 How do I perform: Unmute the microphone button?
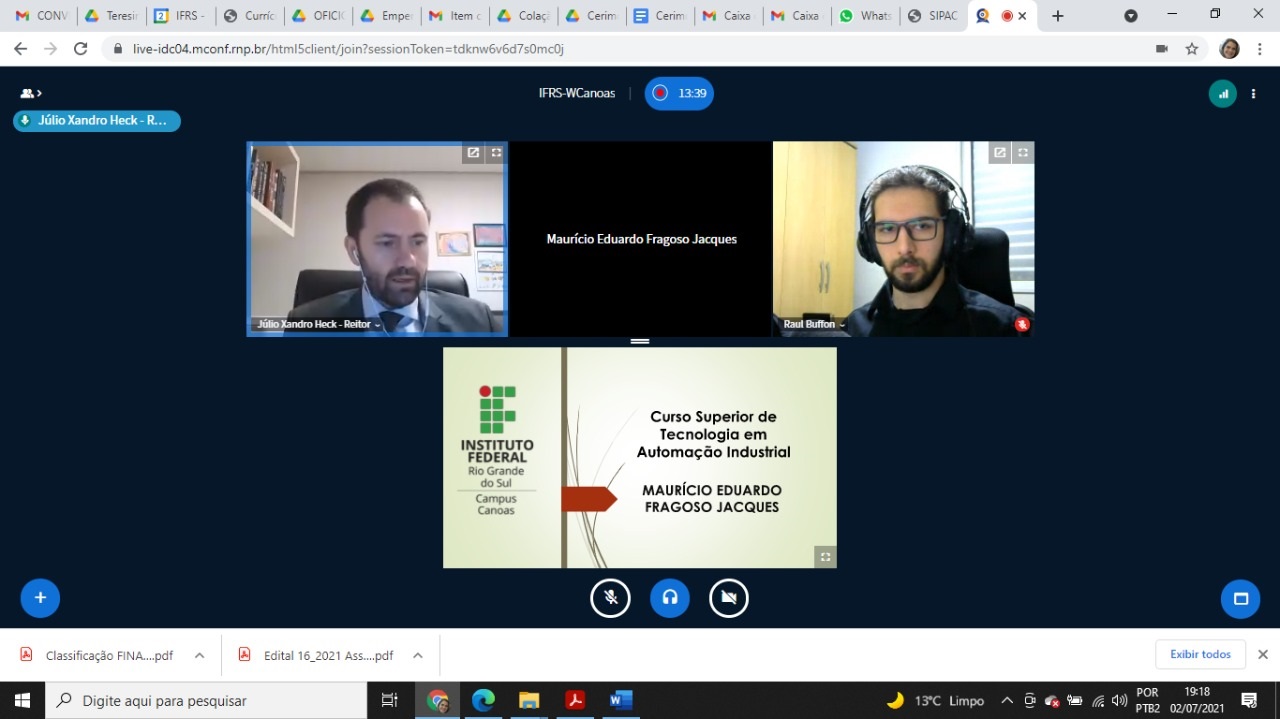click(610, 598)
